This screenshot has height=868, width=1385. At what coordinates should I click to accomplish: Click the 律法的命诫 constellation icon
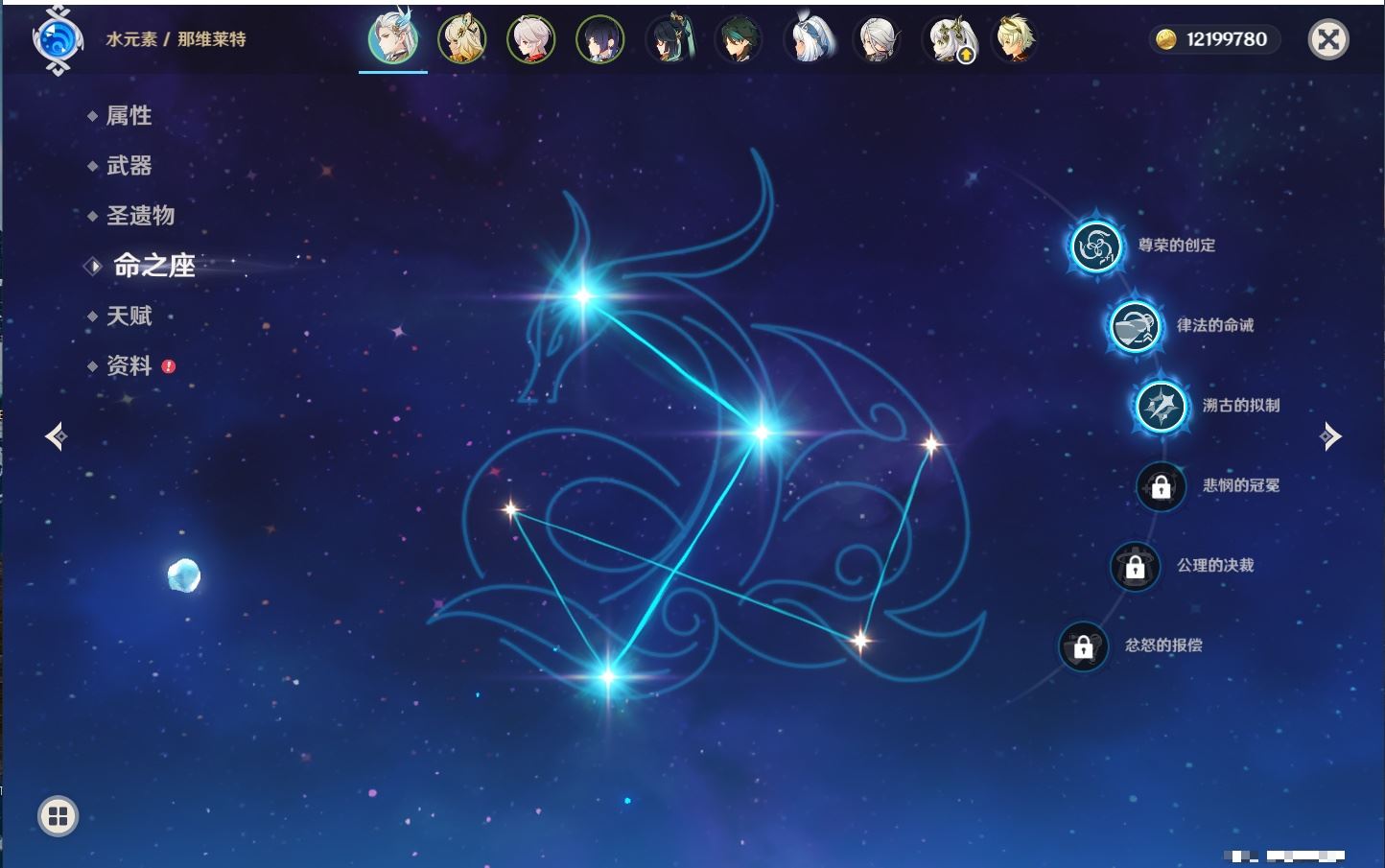point(1135,326)
